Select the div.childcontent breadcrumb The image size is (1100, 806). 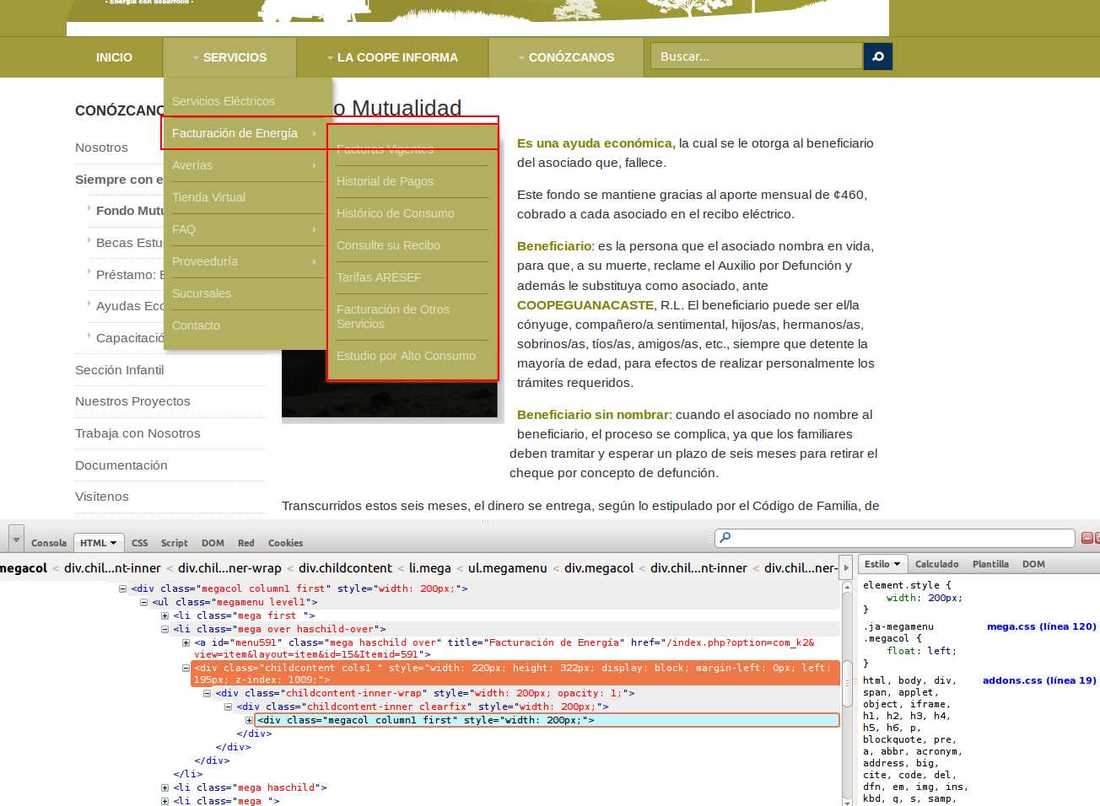[x=345, y=568]
